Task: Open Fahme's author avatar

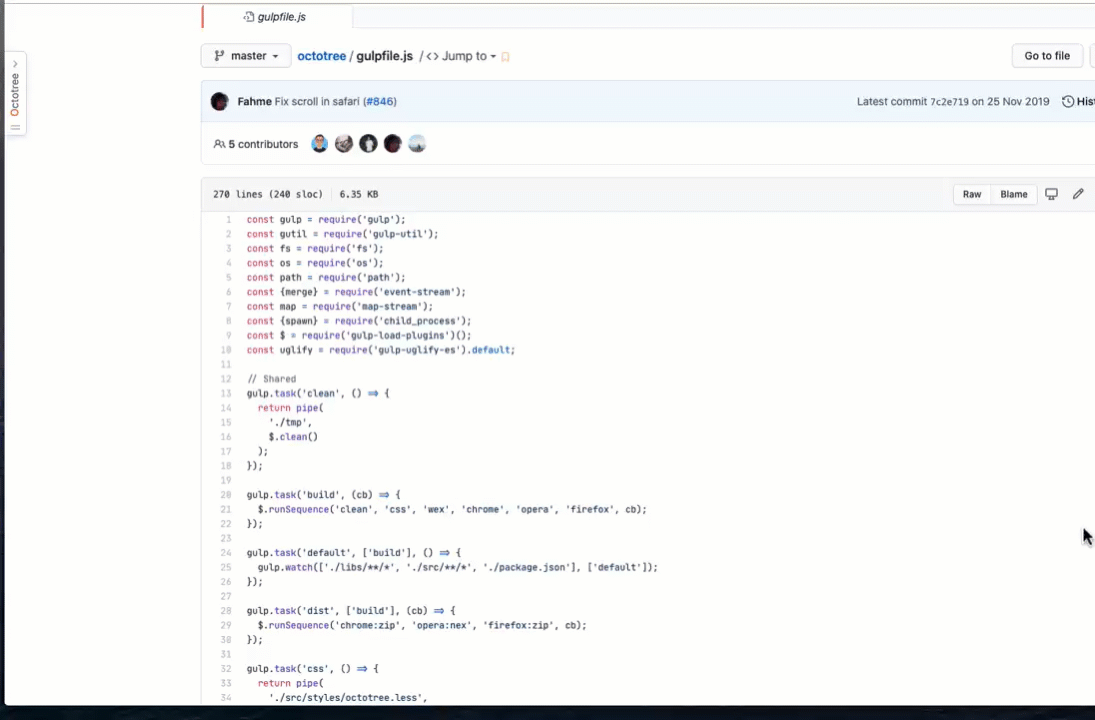Action: click(219, 101)
